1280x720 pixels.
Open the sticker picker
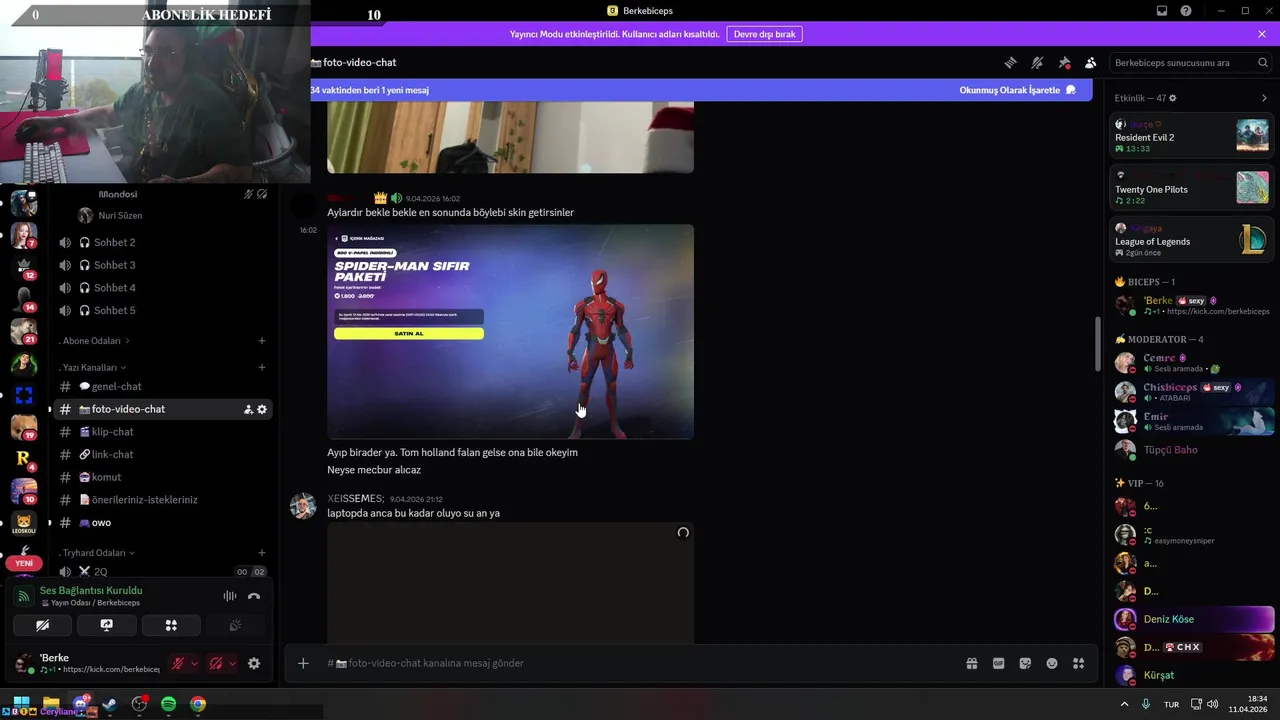point(1025,663)
